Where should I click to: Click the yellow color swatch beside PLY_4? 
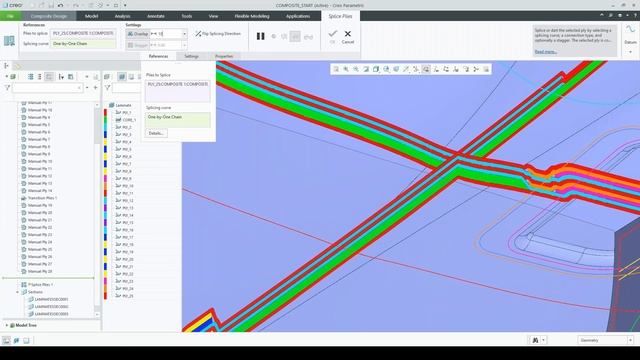(x=105, y=142)
